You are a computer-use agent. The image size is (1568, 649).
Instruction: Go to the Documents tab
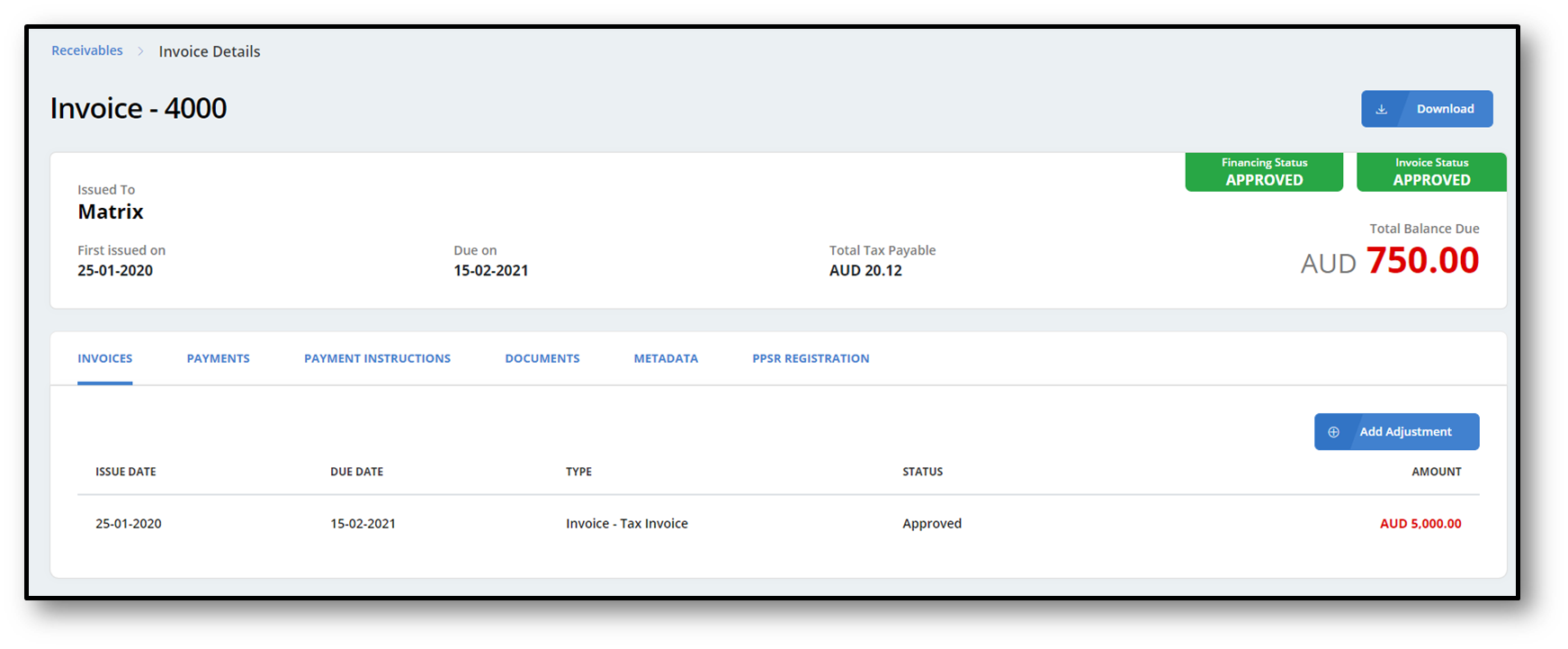pos(542,358)
